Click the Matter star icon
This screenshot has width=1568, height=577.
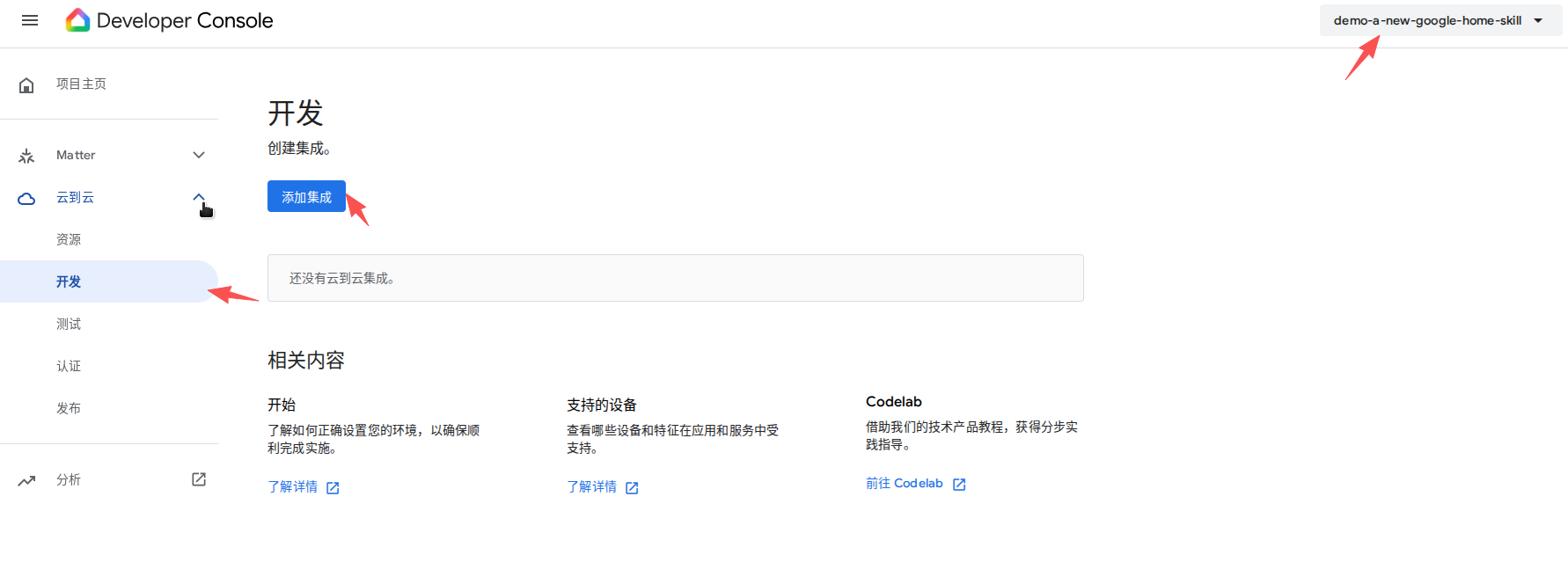[26, 156]
